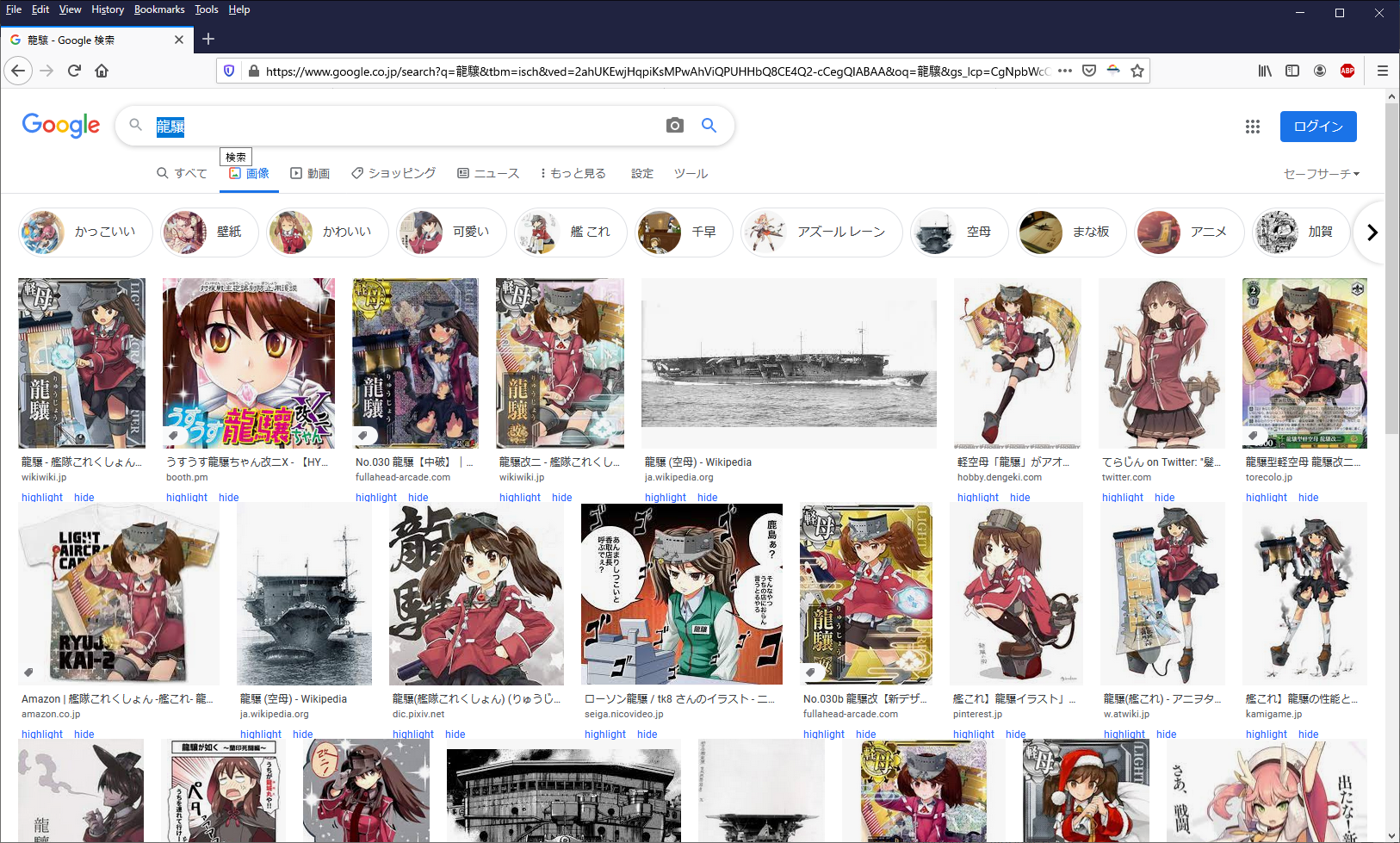Bookmark this page with star icon
This screenshot has width=1400, height=843.
(1137, 71)
